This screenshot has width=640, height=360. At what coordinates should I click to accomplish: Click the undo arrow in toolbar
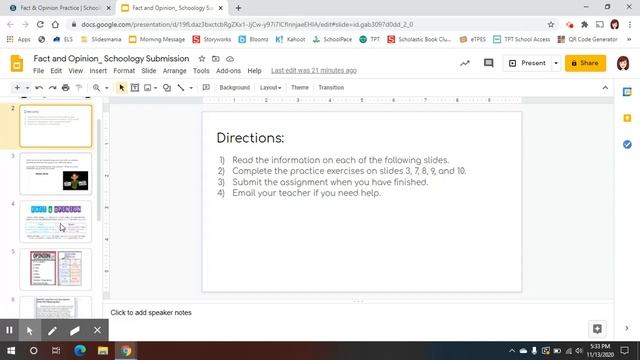tap(39, 88)
